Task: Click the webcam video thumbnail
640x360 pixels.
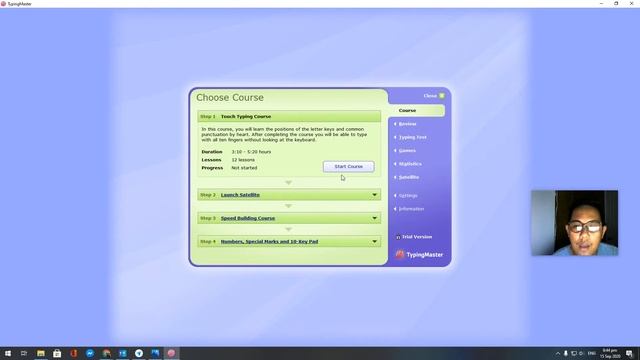Action: 575,223
